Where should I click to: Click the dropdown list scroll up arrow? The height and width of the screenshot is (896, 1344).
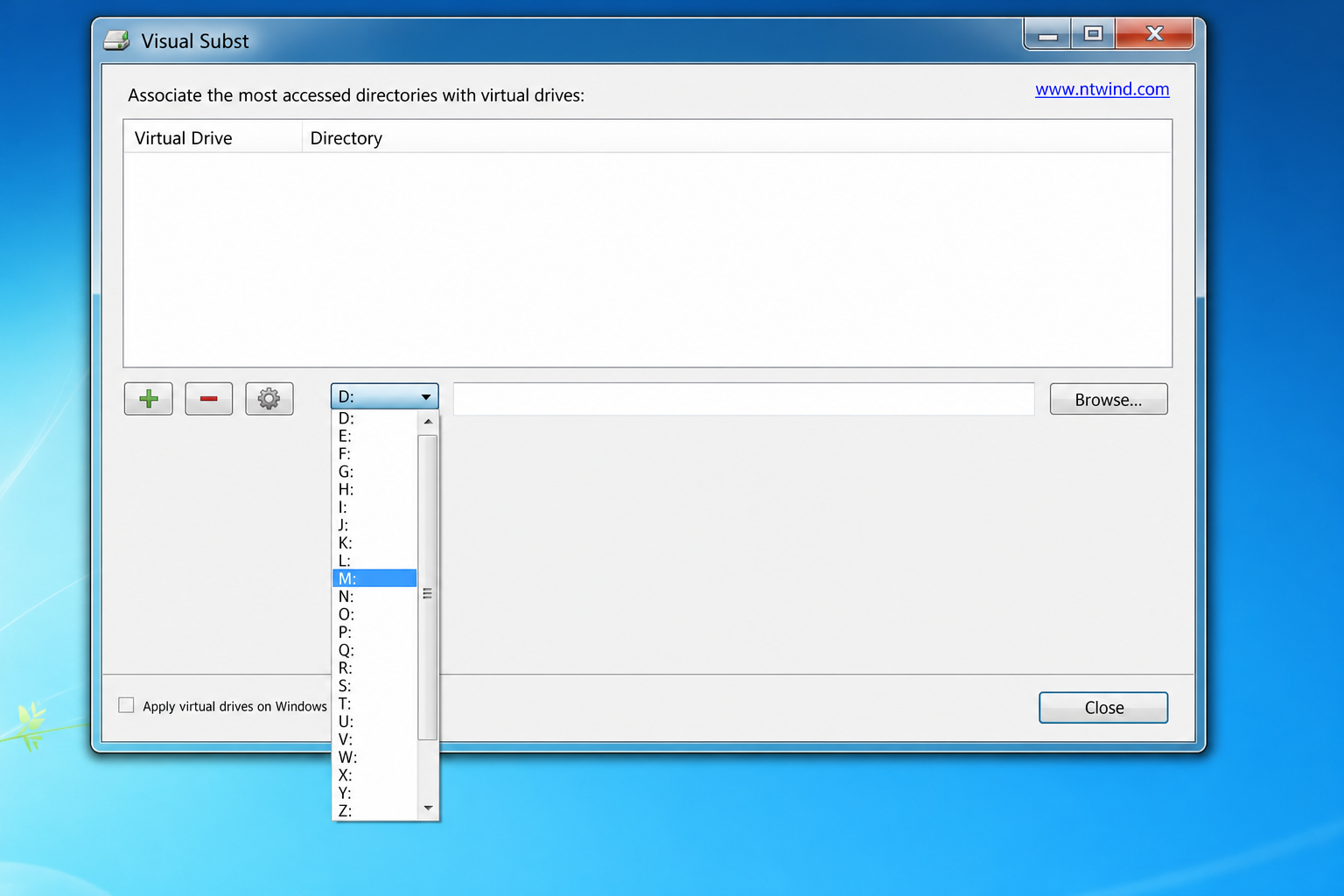[428, 421]
